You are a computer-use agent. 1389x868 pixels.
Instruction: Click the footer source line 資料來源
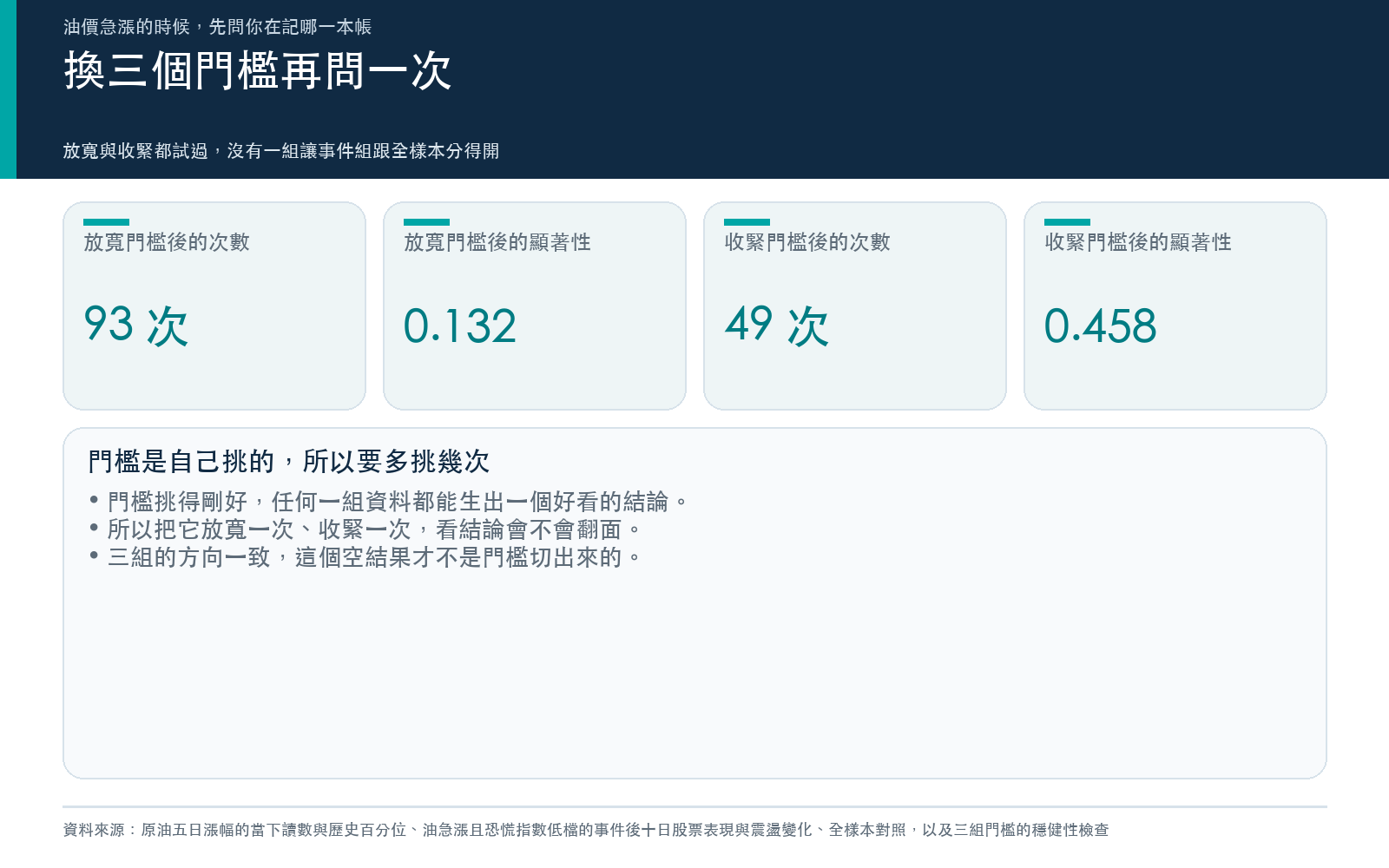pos(586,830)
